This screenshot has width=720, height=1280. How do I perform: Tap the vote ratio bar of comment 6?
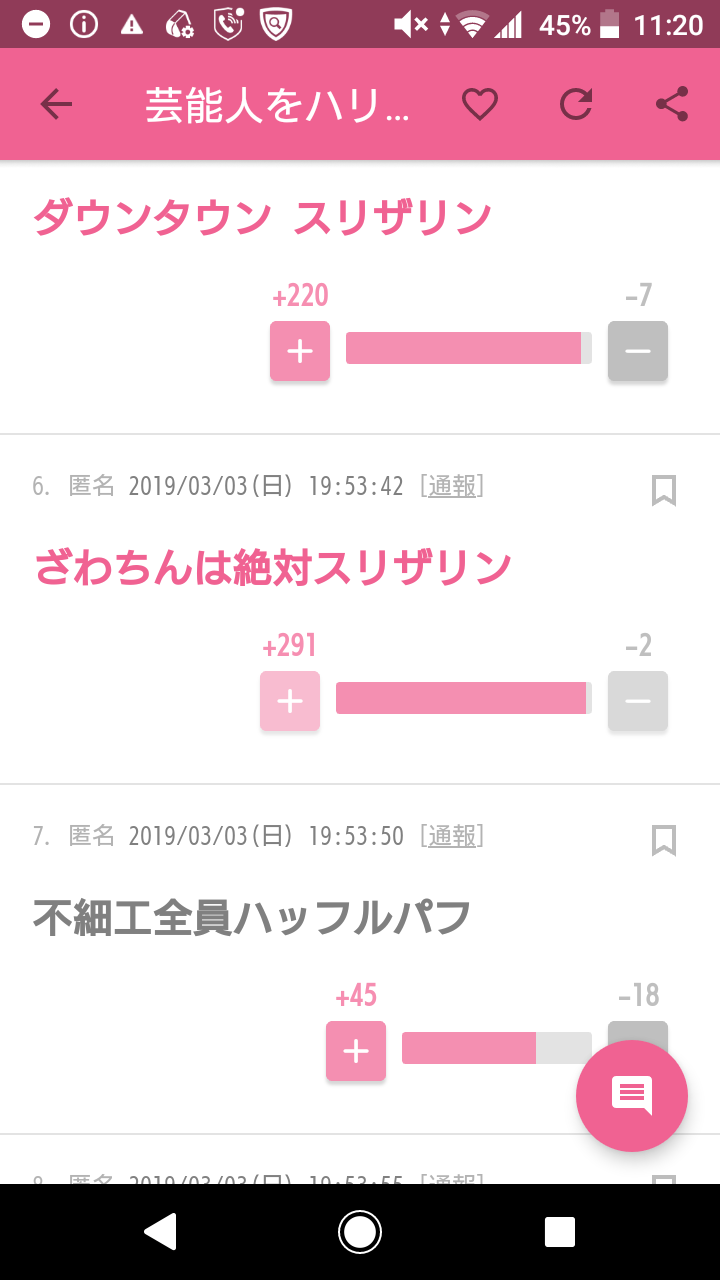pos(464,698)
